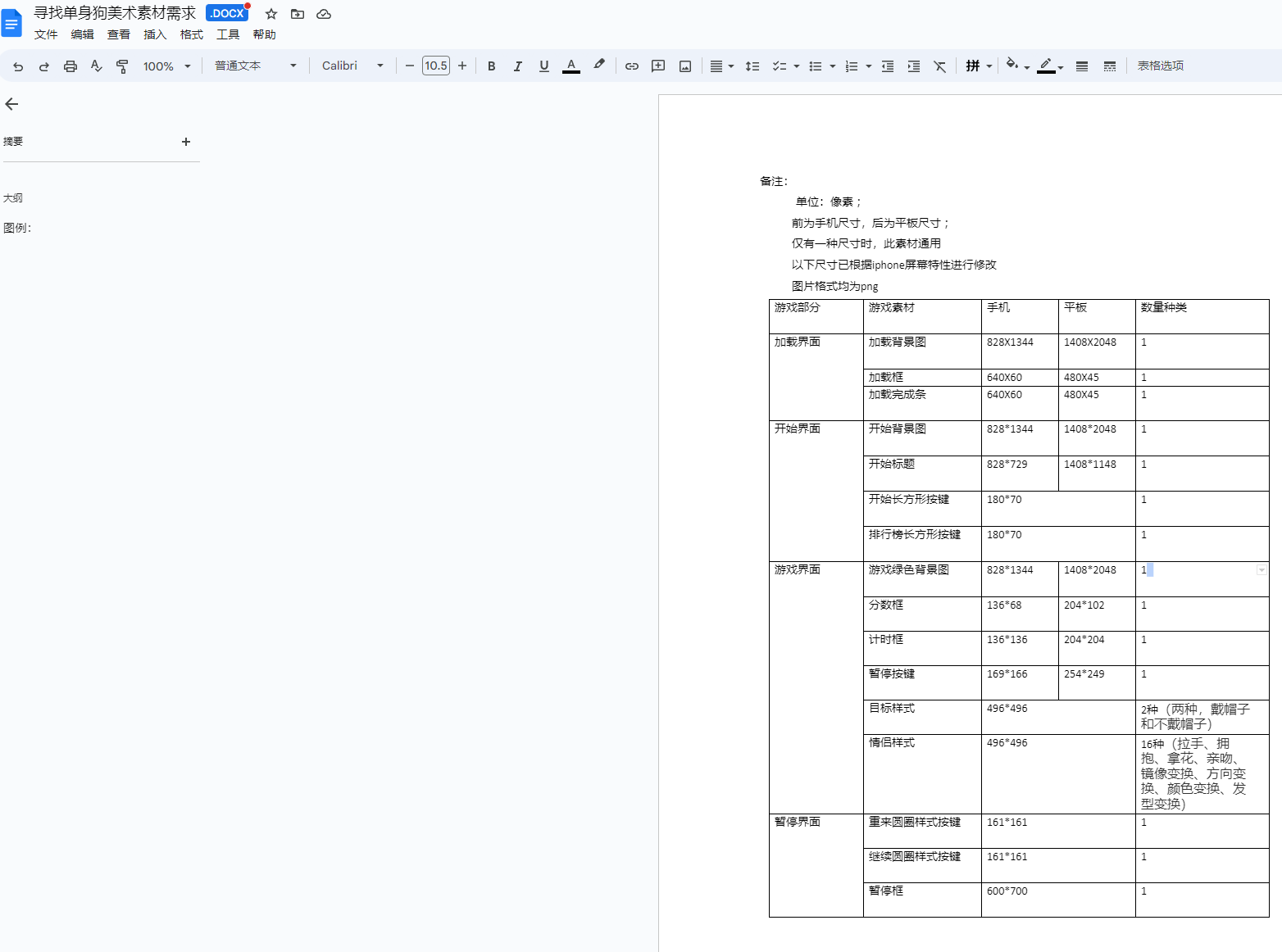Close the outline panel with back arrow

coord(11,104)
